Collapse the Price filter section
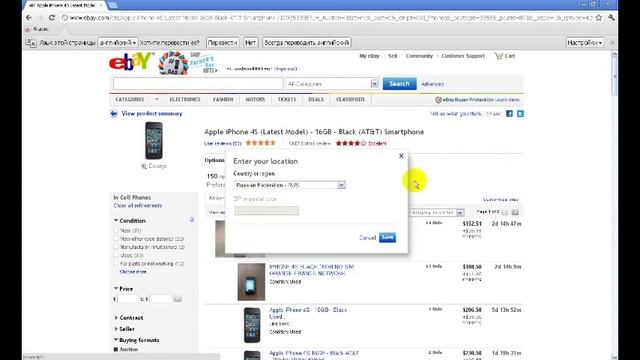This screenshot has height=360, width=640. tap(116, 289)
